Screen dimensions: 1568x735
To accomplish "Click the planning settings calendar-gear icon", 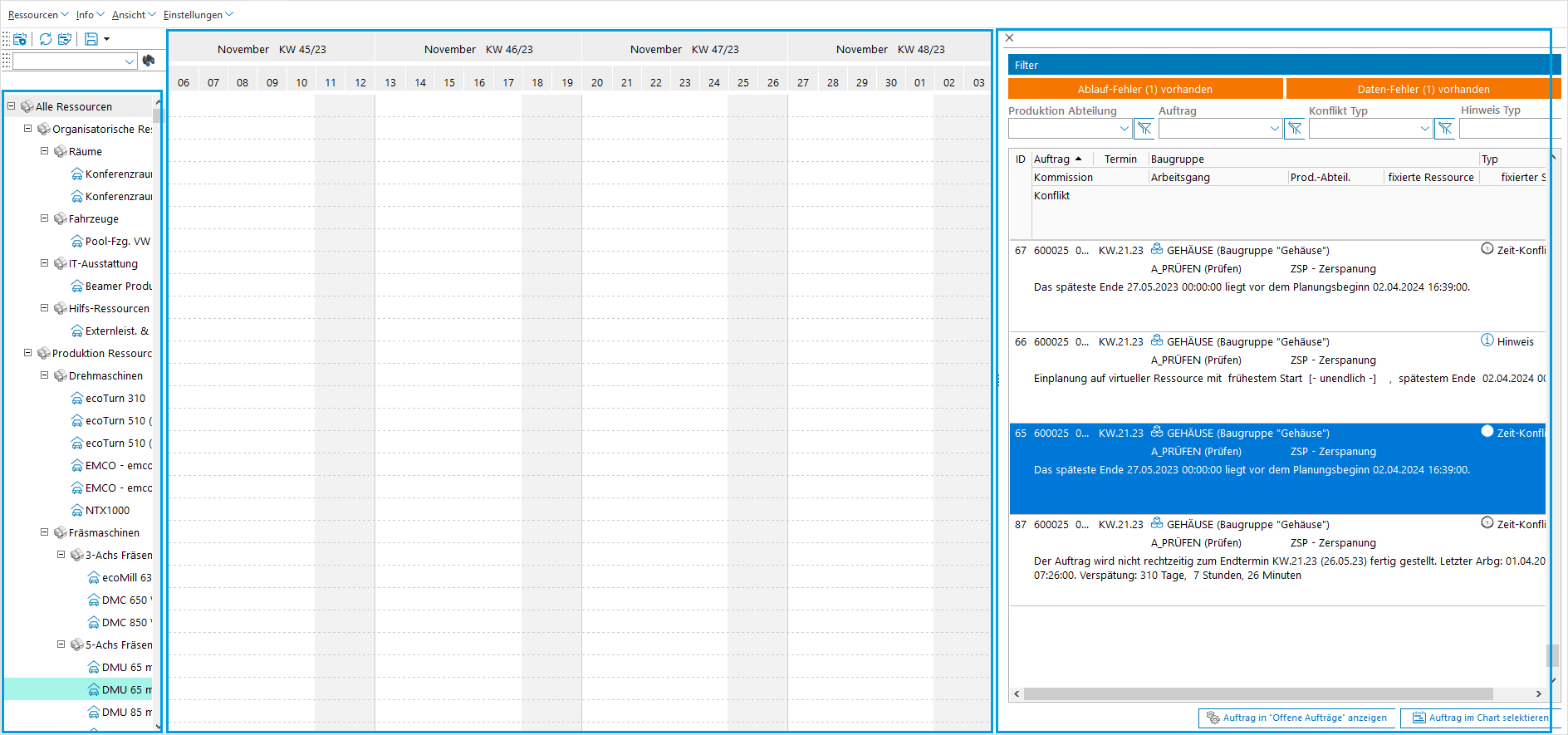I will tap(20, 39).
